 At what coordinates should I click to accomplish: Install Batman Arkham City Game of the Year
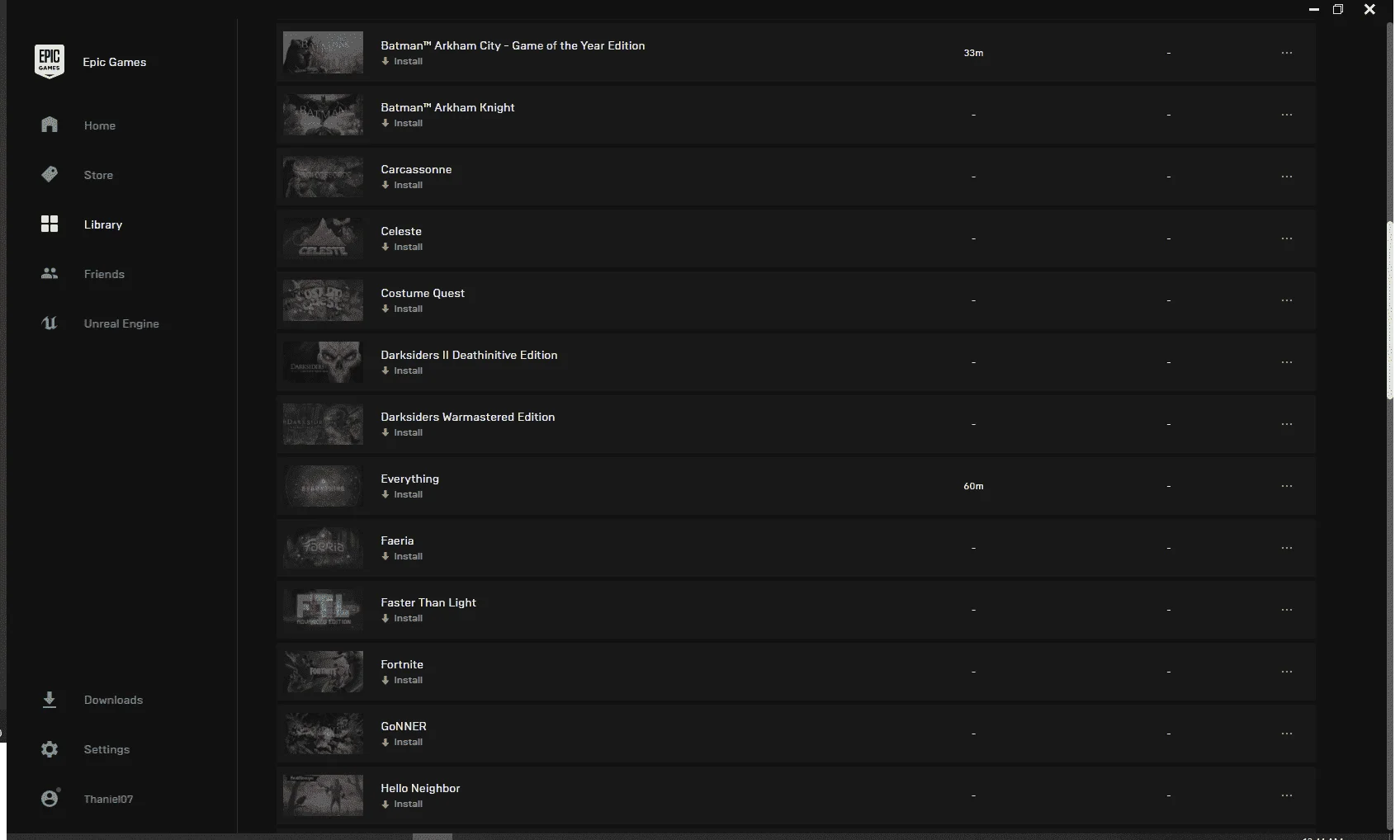pyautogui.click(x=402, y=61)
